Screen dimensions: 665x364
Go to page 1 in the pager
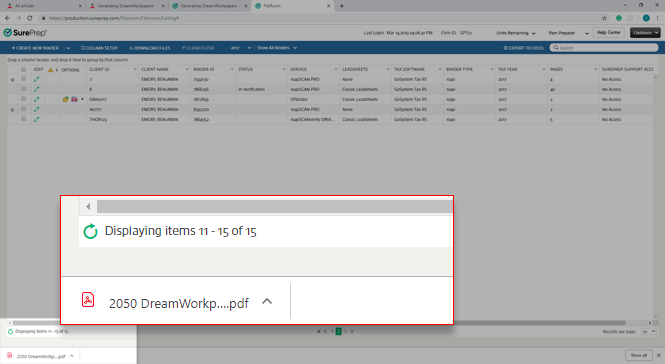pos(332,331)
